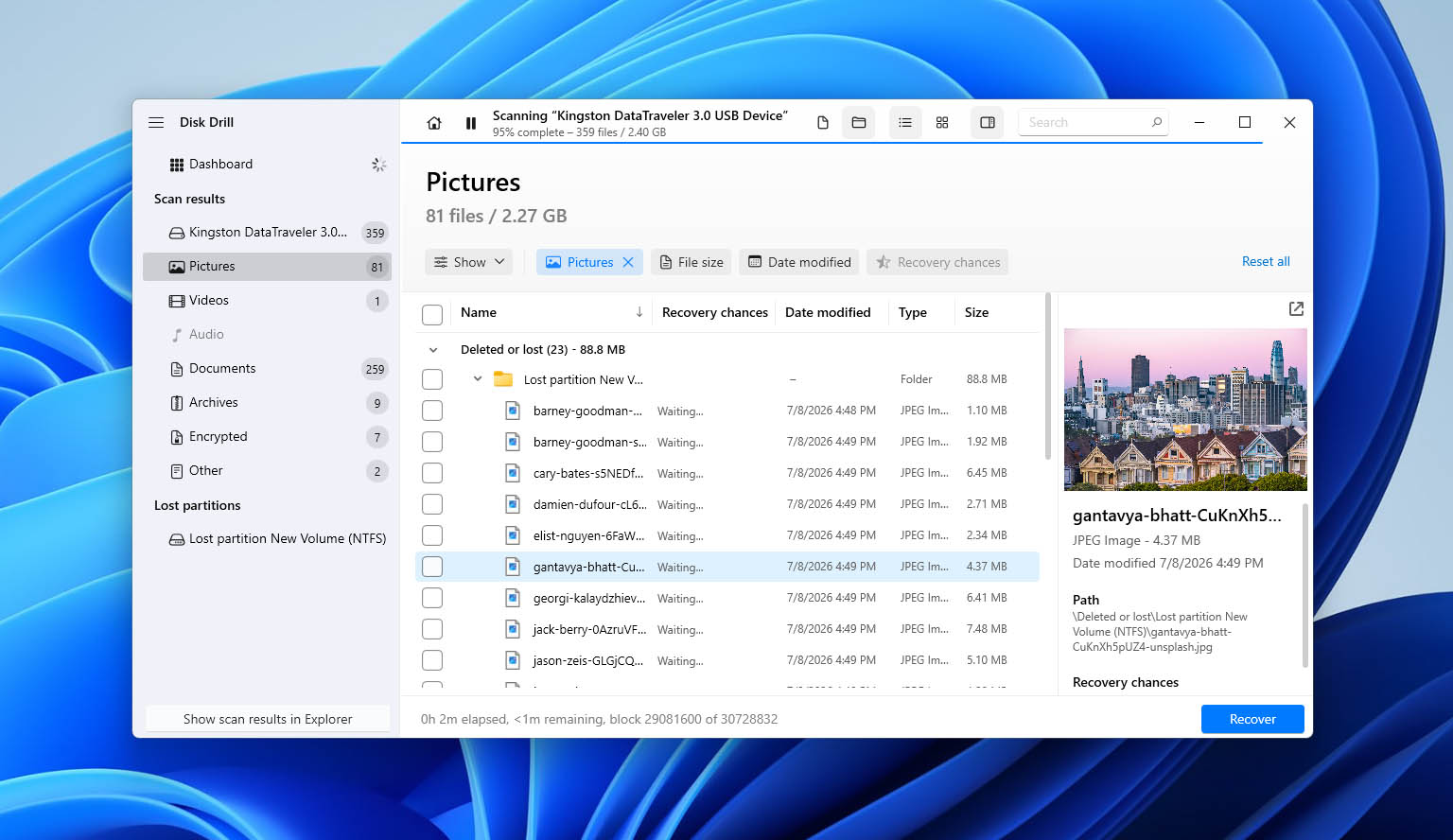The image size is (1453, 840).
Task: Select the damien-dufour-cL6 file row
Action: click(726, 504)
